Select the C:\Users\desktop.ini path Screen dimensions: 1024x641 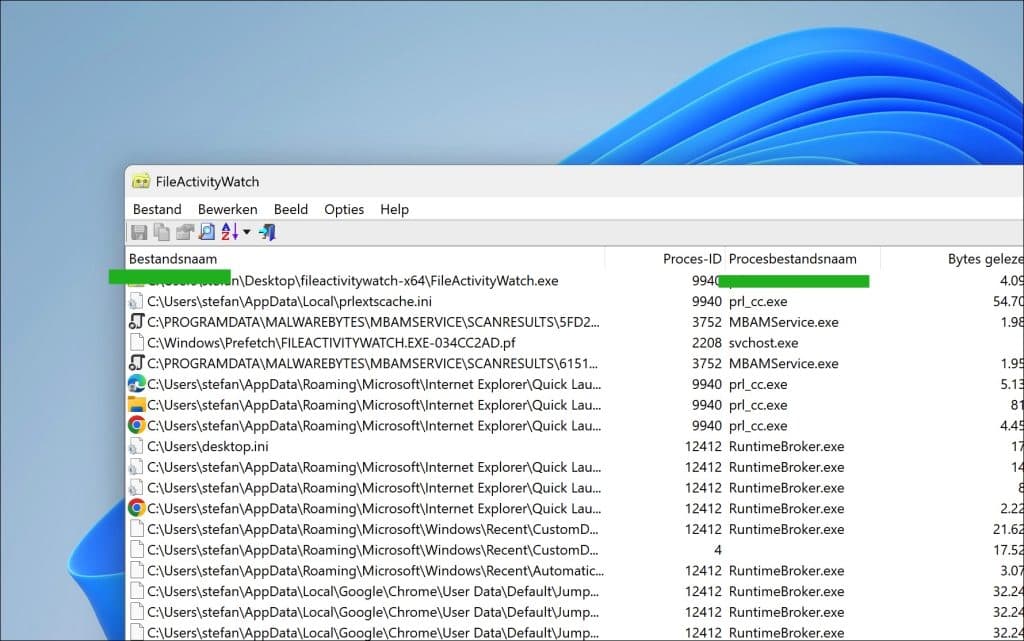[x=208, y=446]
